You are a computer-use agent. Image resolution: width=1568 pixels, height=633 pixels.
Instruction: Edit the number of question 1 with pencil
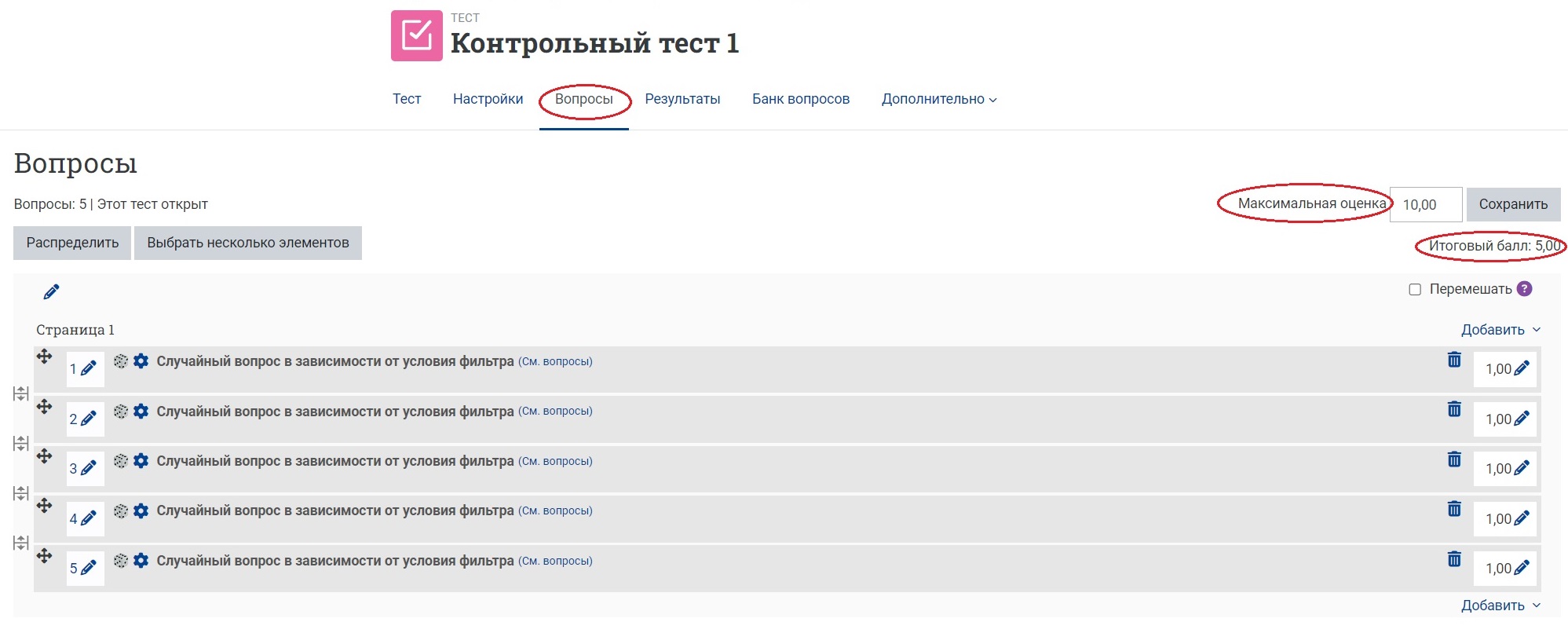pyautogui.click(x=89, y=368)
